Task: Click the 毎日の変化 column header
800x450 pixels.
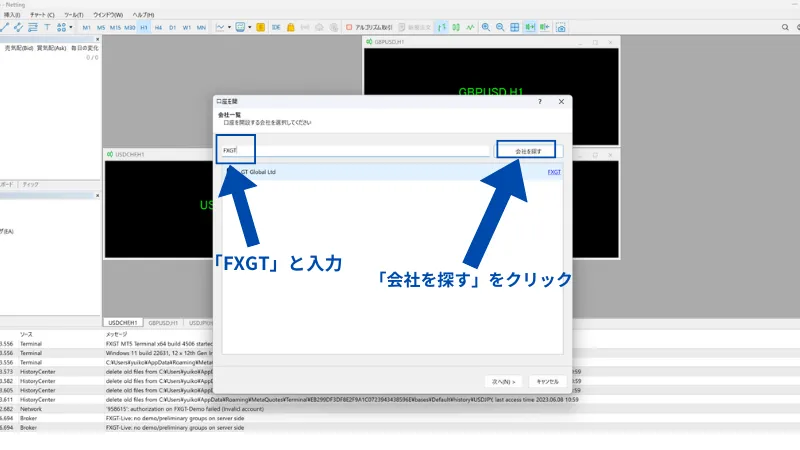Action: click(x=85, y=48)
